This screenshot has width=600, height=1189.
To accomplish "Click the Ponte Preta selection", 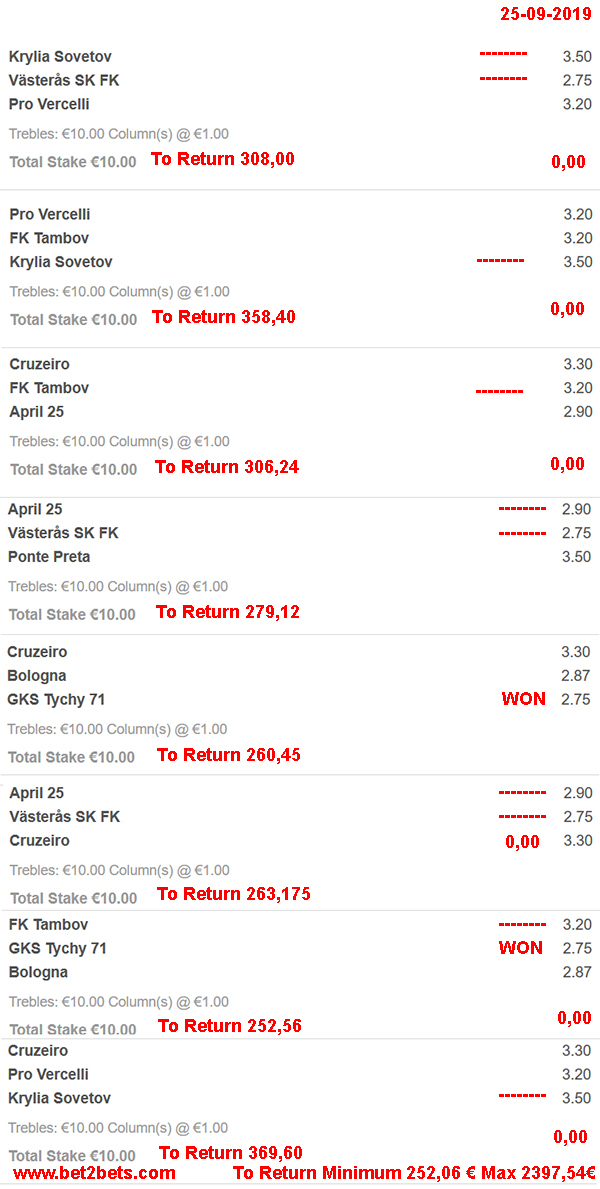I will tap(49, 557).
